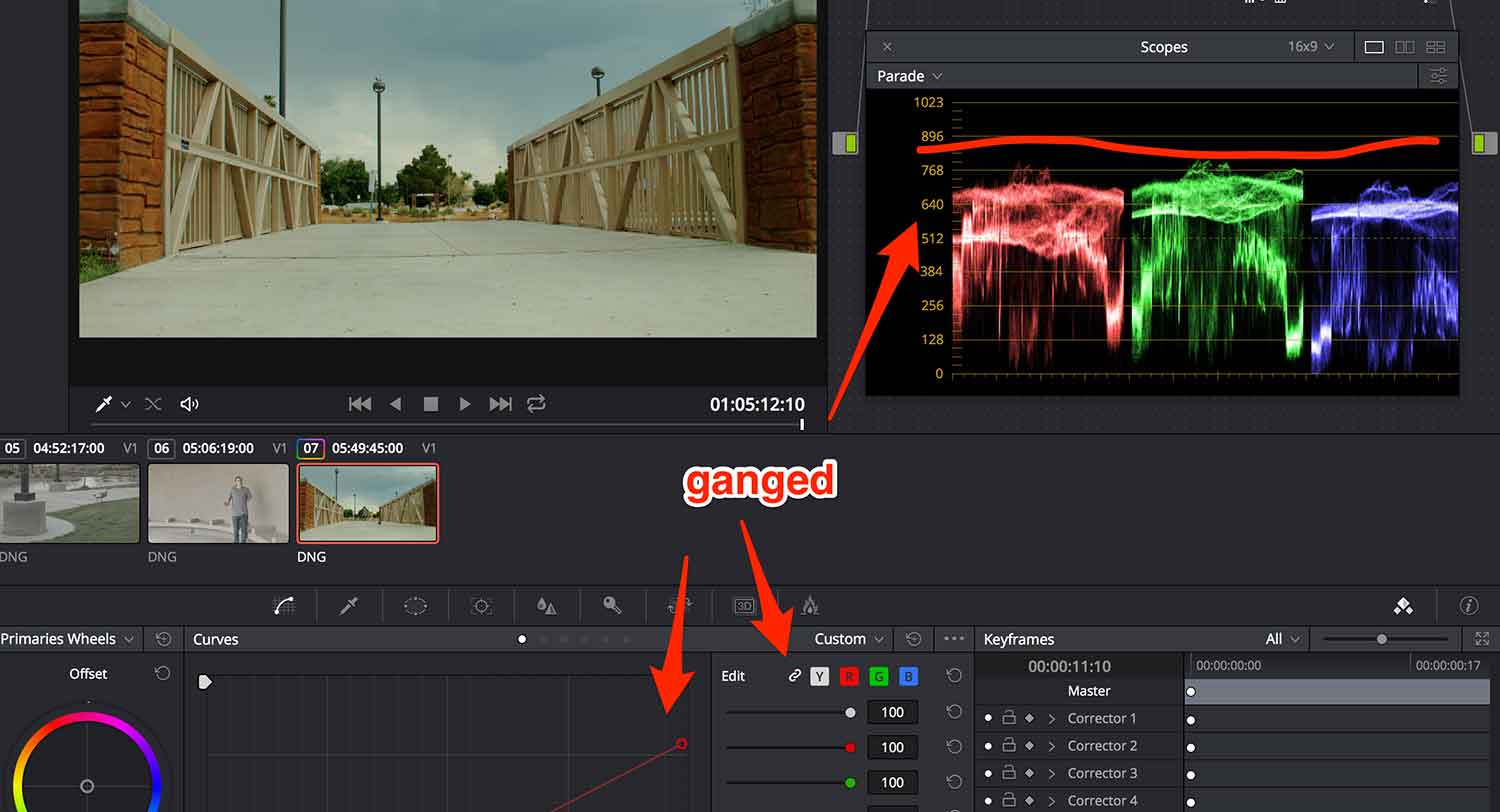Select the viewer color picker eyedropper
1500x812 pixels.
coord(104,404)
